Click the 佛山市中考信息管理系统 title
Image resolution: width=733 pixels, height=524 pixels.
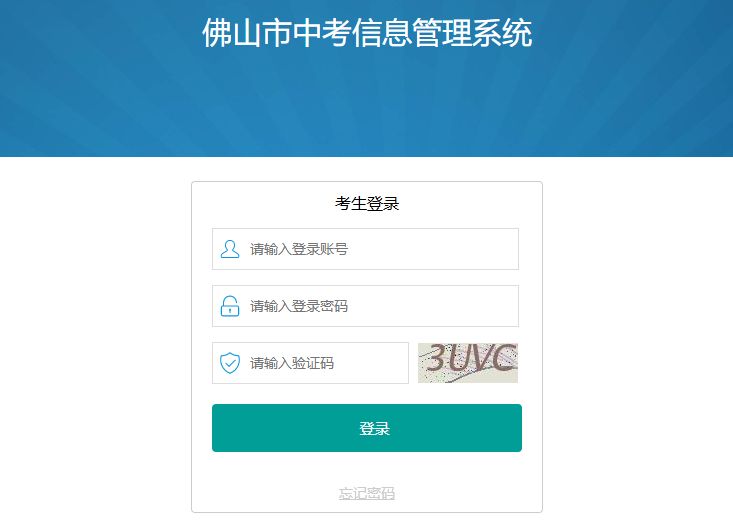point(367,33)
